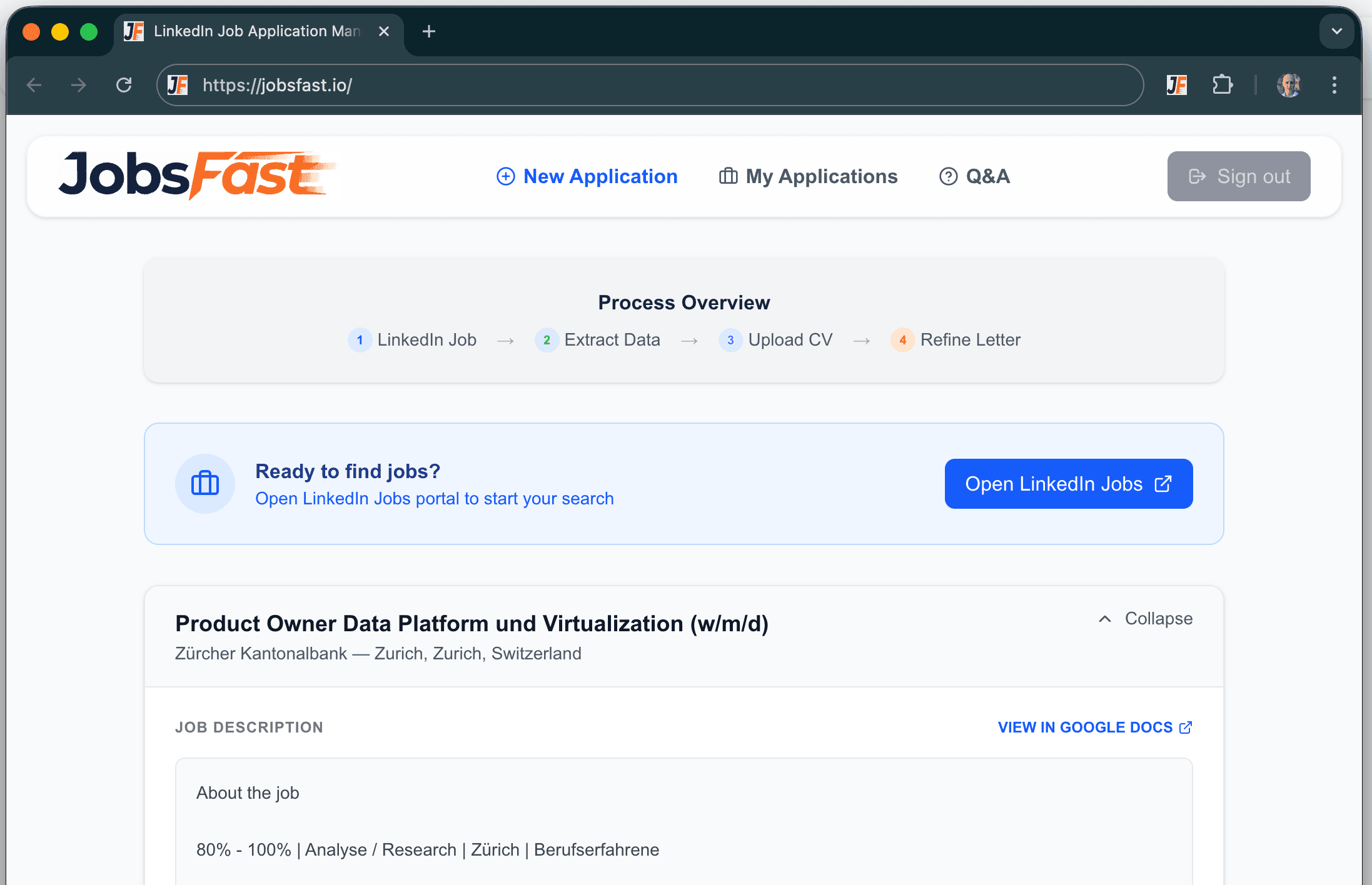Viewport: 1372px width, 885px height.
Task: Select the plus icon beside New Application
Action: click(505, 176)
